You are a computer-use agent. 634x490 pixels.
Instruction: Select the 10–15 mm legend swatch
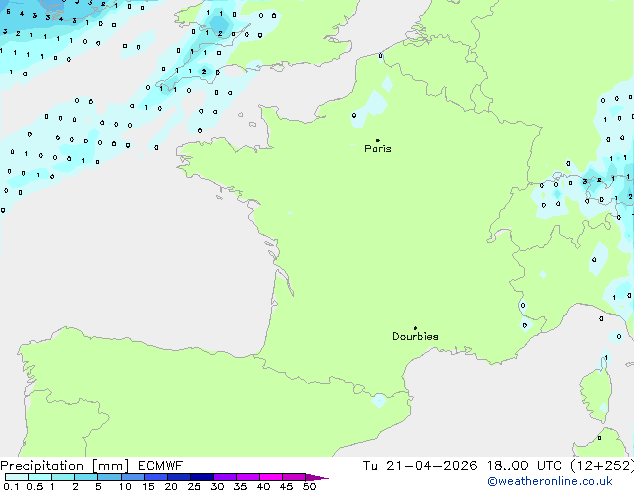(x=133, y=477)
